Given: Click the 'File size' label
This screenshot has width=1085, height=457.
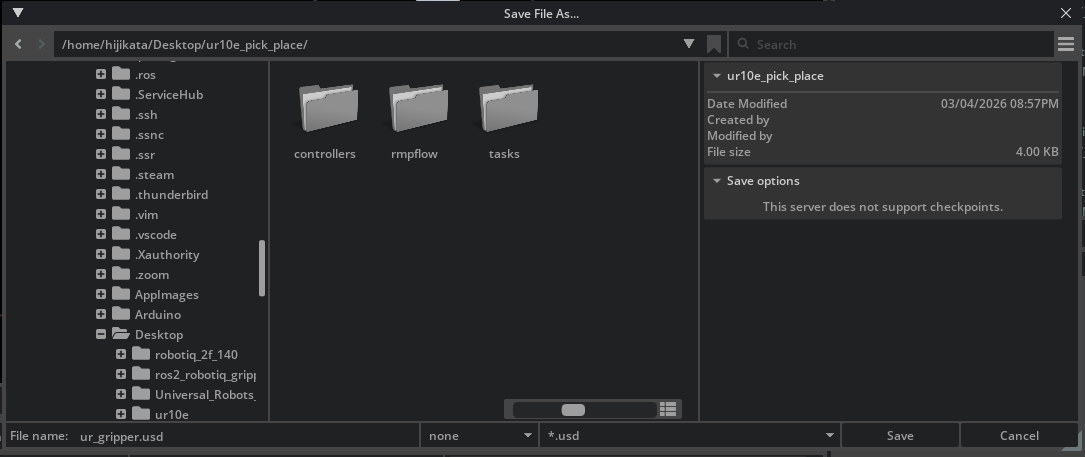Looking at the screenshot, I should pos(729,152).
